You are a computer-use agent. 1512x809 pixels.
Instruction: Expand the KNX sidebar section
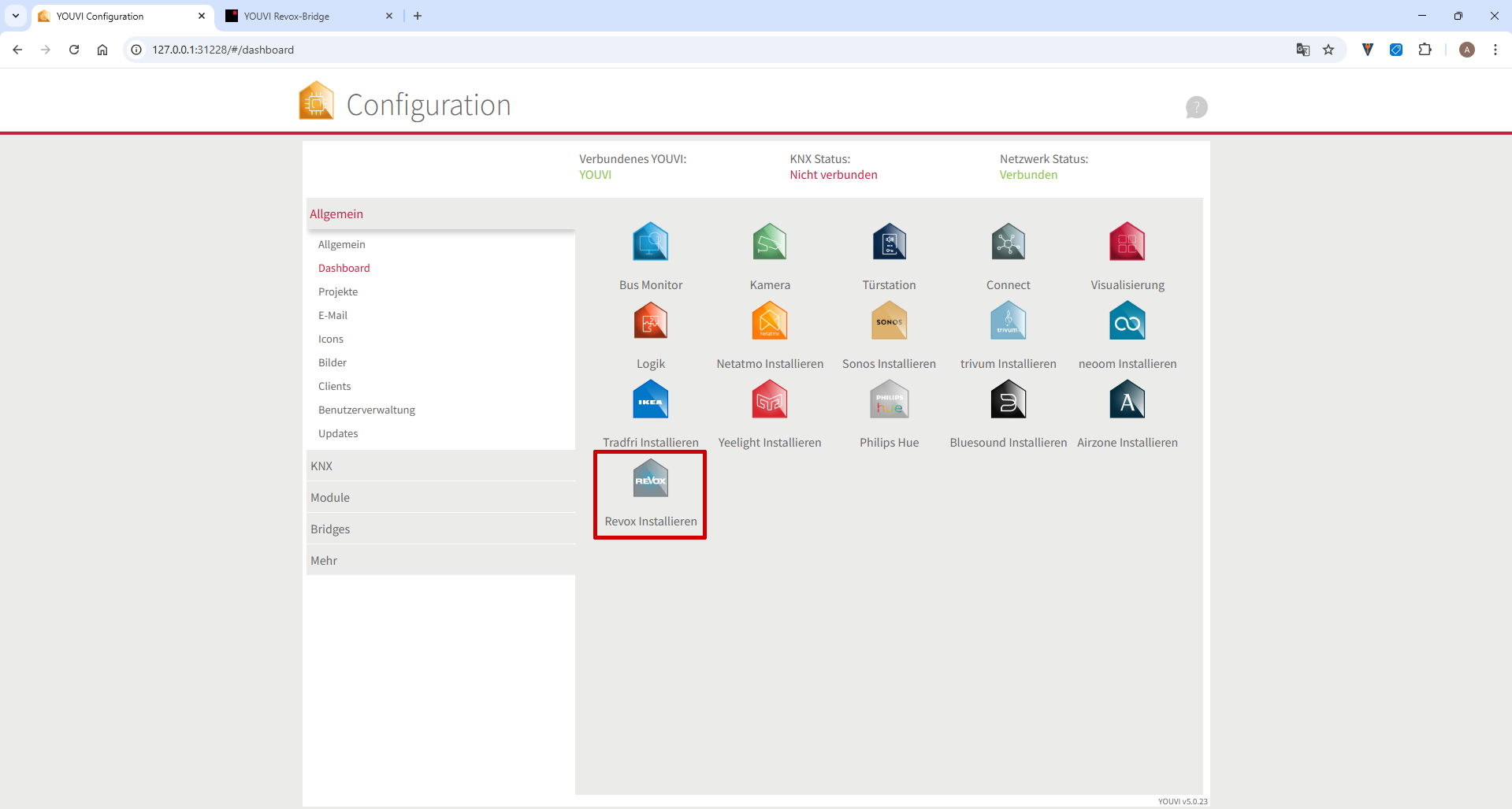(321, 466)
